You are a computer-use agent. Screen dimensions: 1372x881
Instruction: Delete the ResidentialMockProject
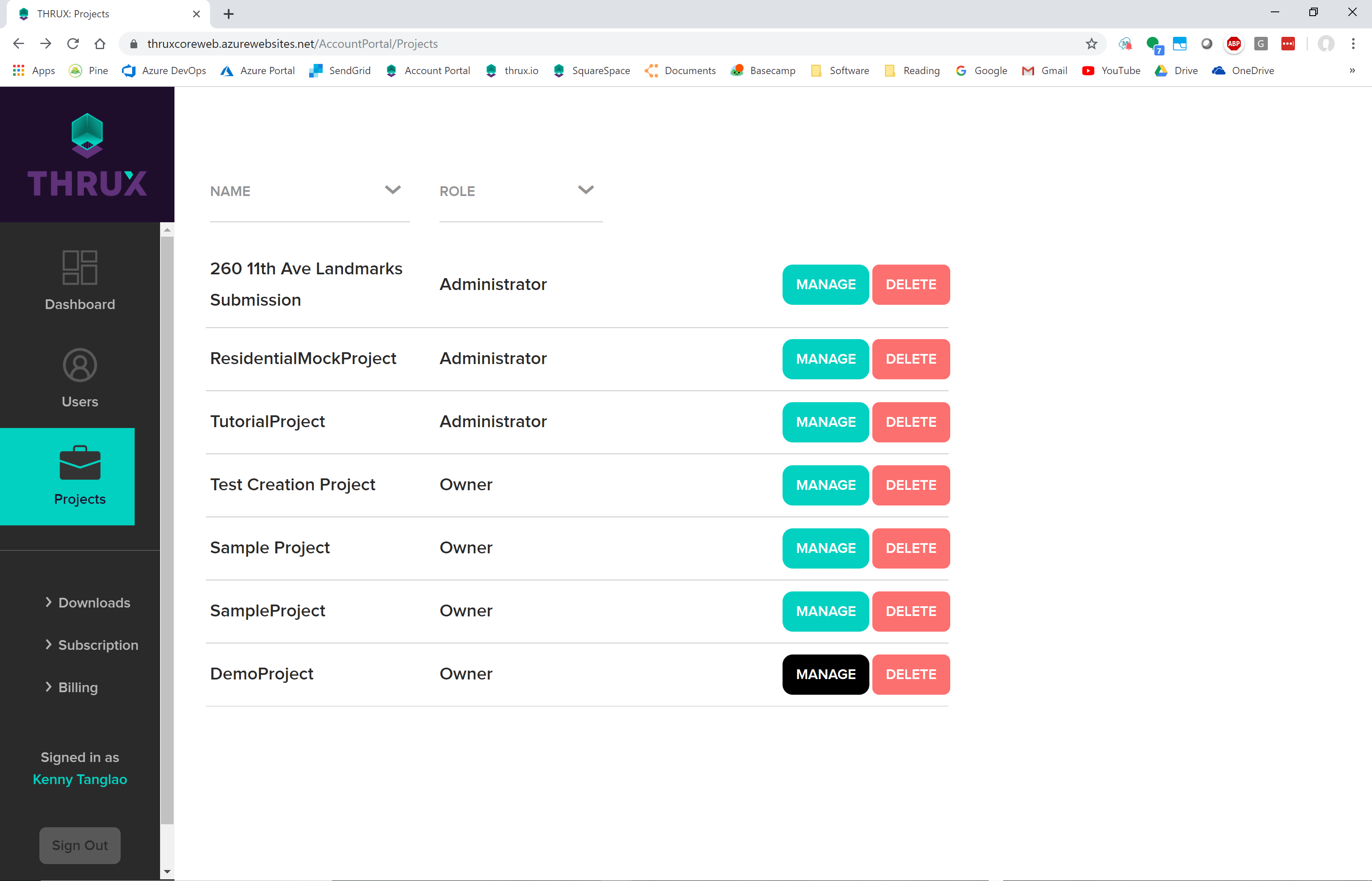910,359
